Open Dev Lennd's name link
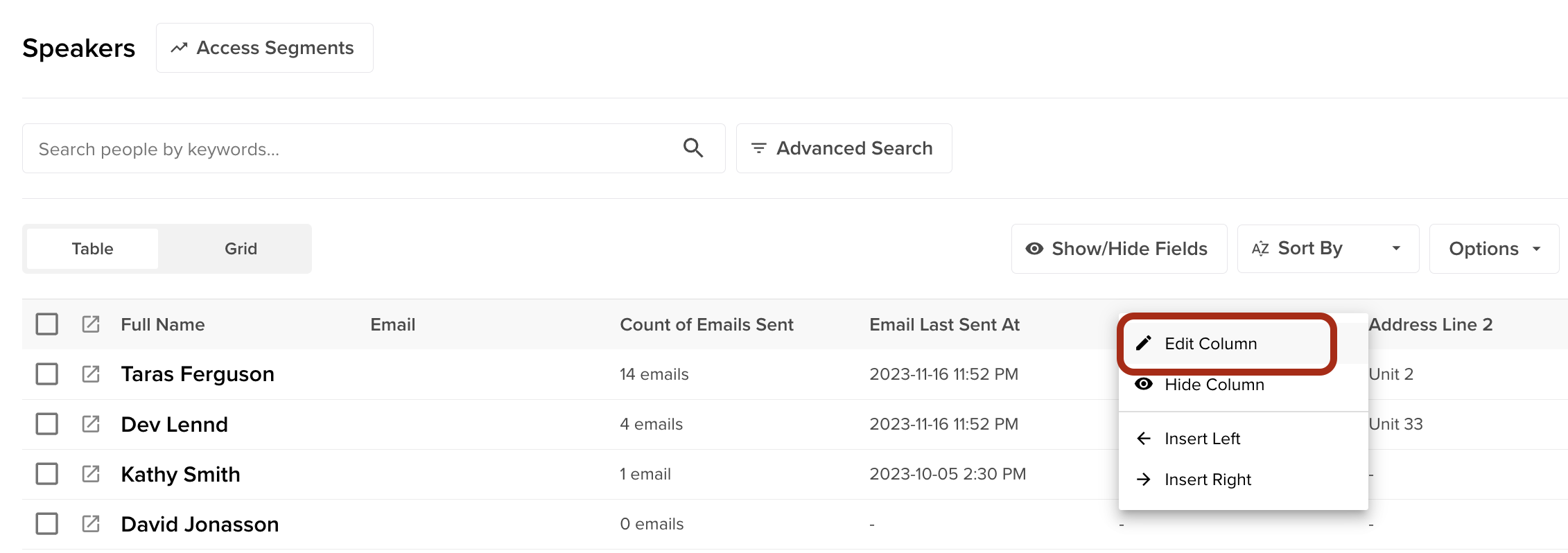 coord(174,424)
